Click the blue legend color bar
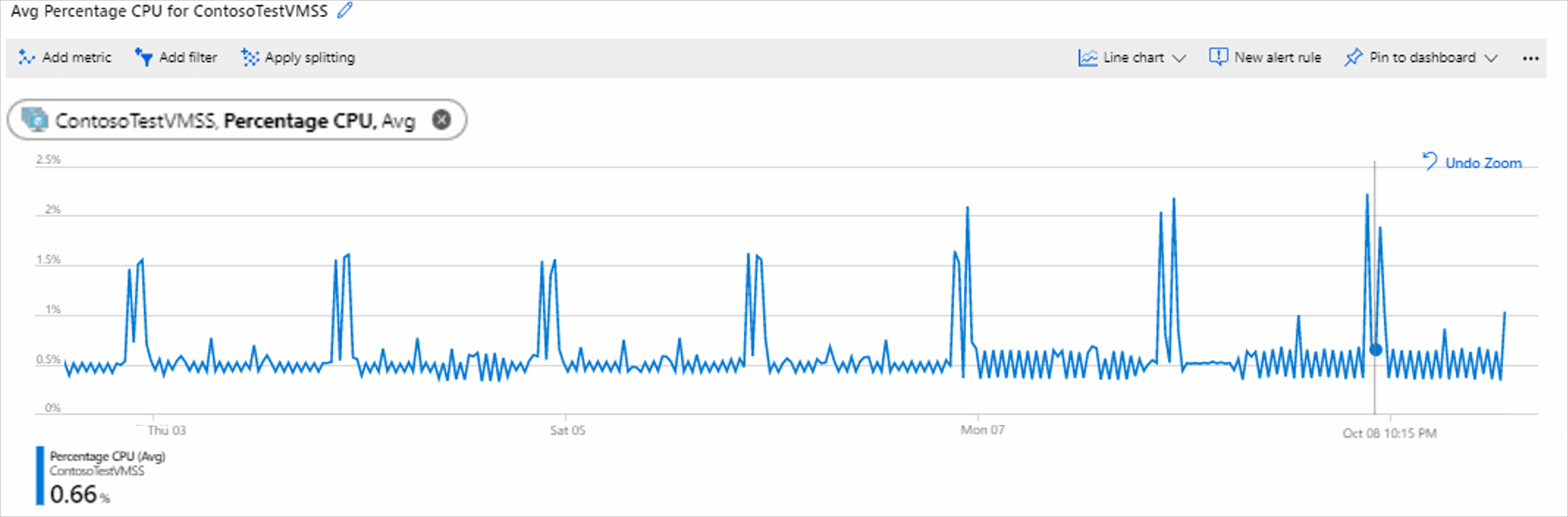This screenshot has height=517, width=1568. pos(40,475)
